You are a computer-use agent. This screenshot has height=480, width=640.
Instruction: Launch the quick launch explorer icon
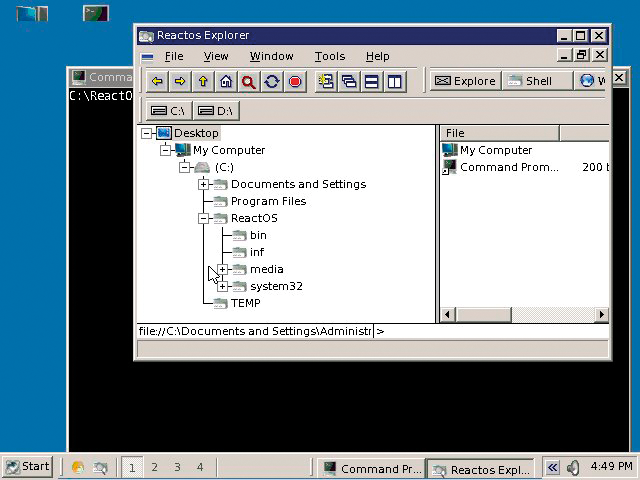click(100, 468)
